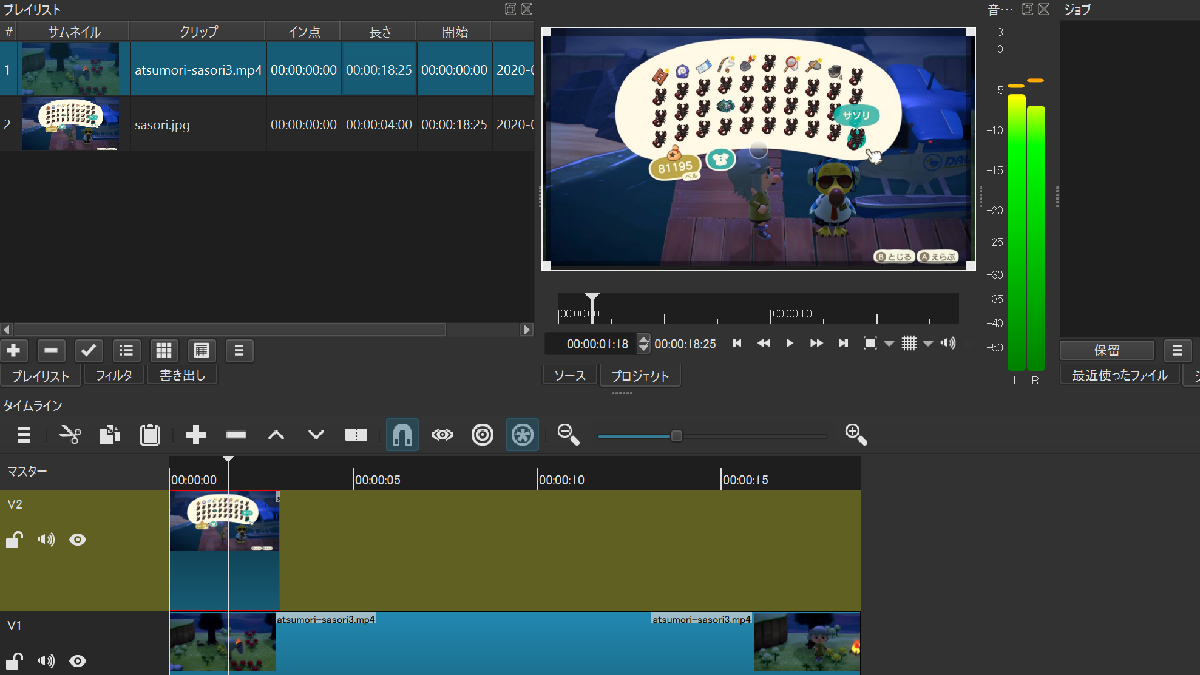Image resolution: width=1200 pixels, height=675 pixels.
Task: Click the scissors Cut icon in timeline toolbar
Action: [70, 435]
